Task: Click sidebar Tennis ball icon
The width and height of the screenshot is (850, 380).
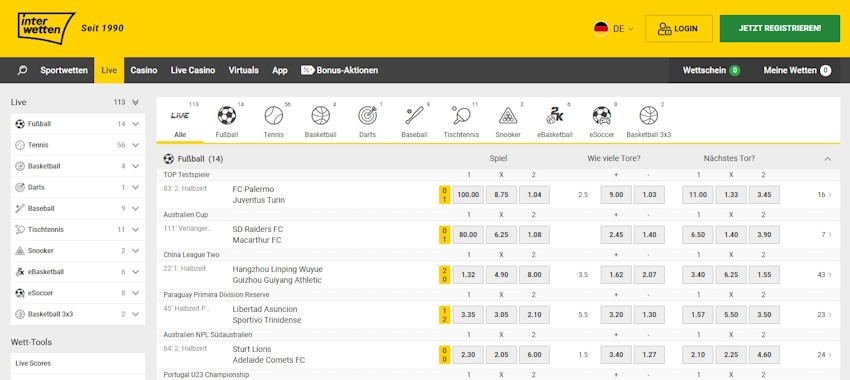Action: [20, 145]
